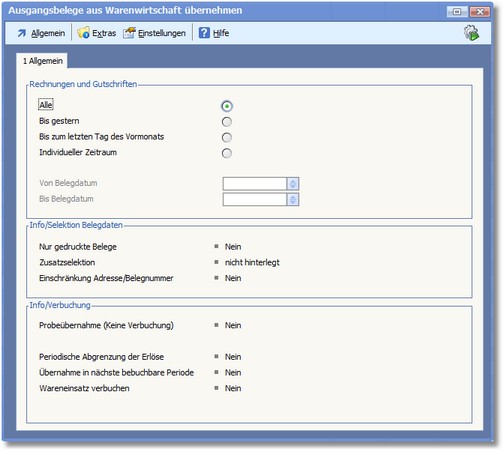Open the Bis Belegdatum date spinner
Screen dimensions: 504x452
(293, 199)
